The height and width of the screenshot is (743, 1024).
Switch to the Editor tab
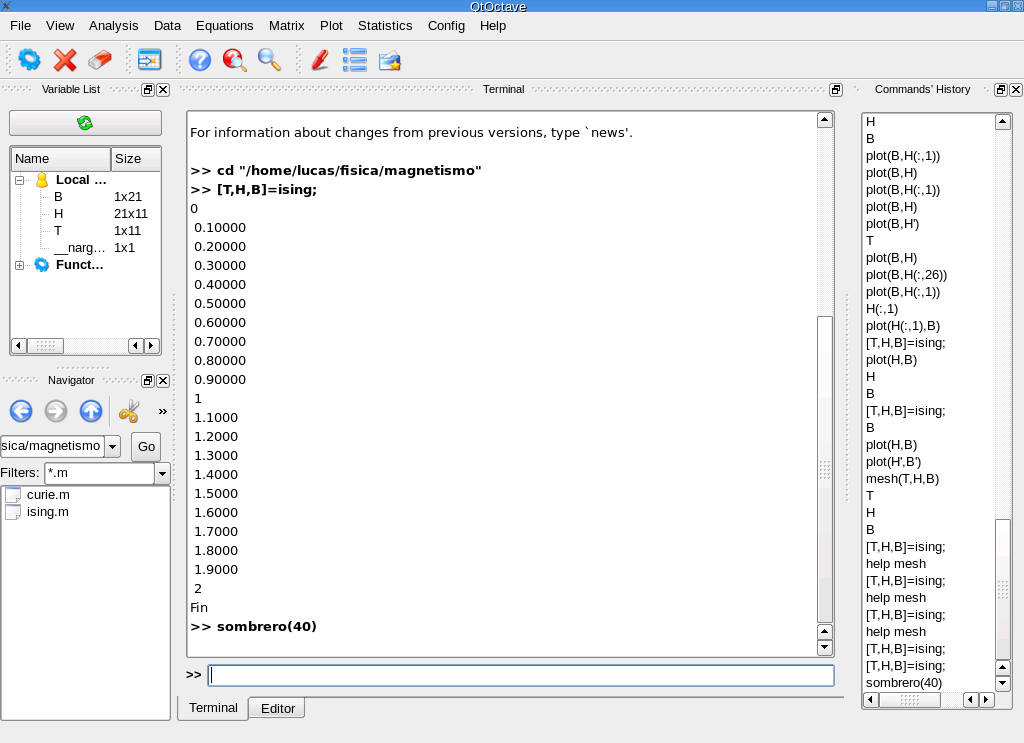coord(278,708)
